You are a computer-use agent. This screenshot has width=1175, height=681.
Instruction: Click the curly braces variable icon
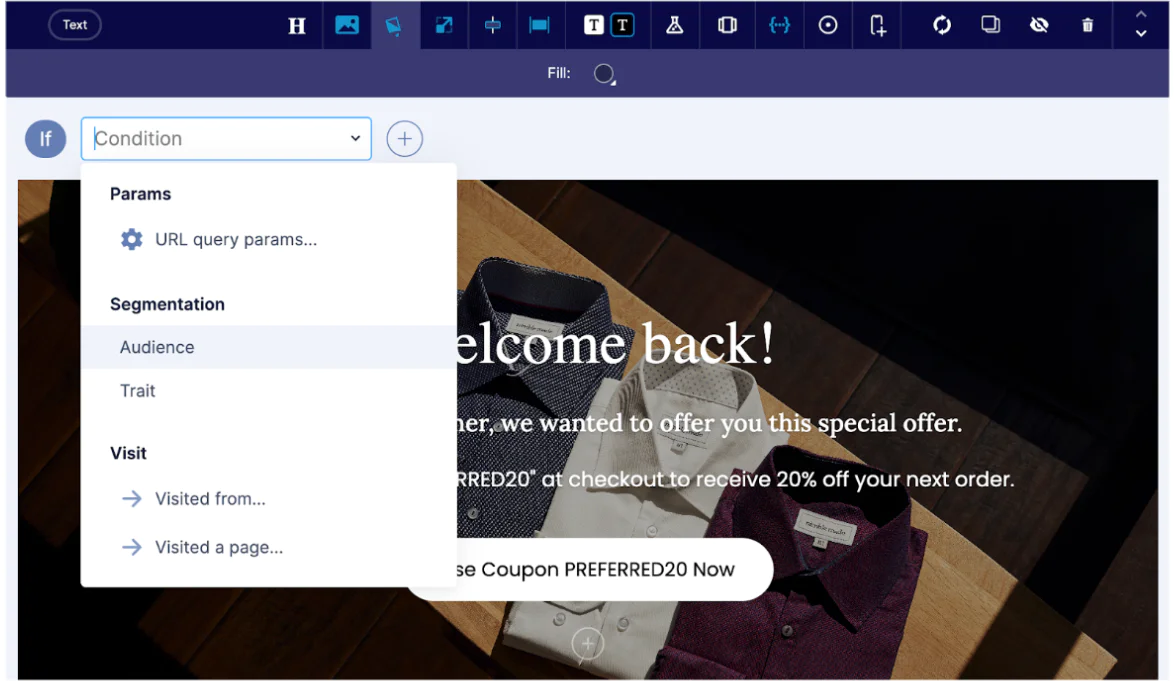(x=779, y=25)
